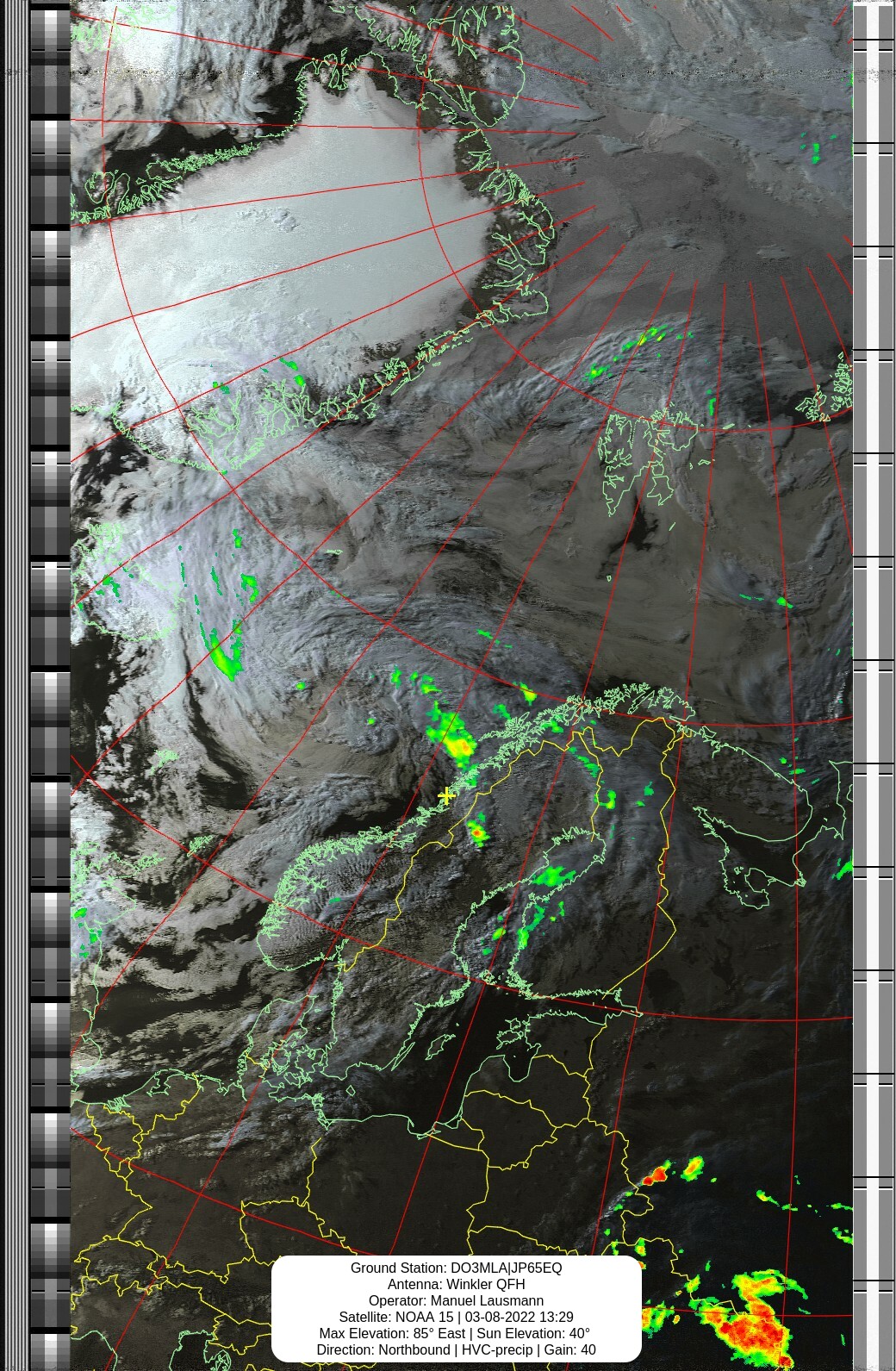
Task: Click the 'Satellite: NOAA 15 | 03-08-2022 13:29' line
Action: pyautogui.click(x=456, y=1317)
